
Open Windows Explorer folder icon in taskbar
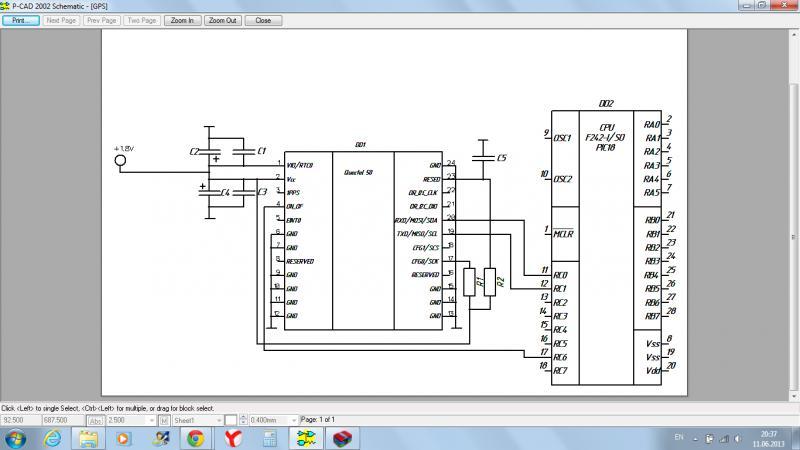coord(88,438)
